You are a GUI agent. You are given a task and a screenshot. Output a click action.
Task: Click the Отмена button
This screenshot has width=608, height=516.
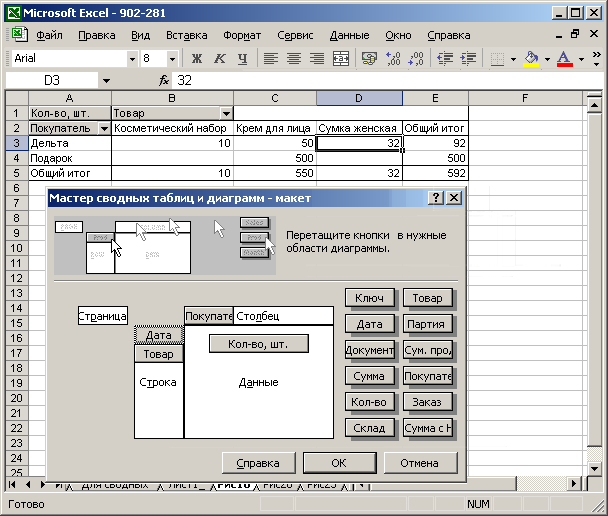pos(420,463)
